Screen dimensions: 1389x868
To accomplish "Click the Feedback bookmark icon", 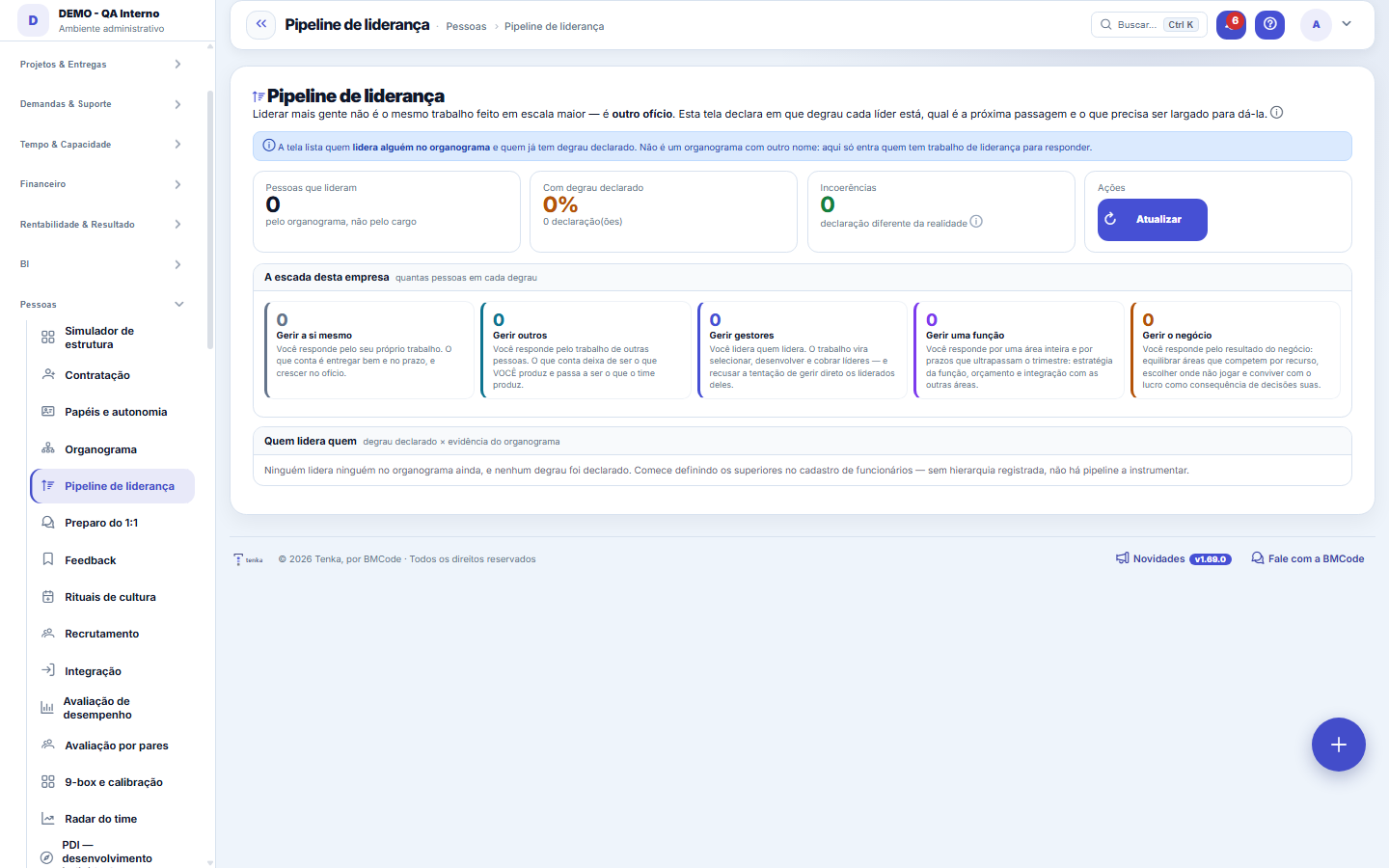I will click(x=48, y=559).
